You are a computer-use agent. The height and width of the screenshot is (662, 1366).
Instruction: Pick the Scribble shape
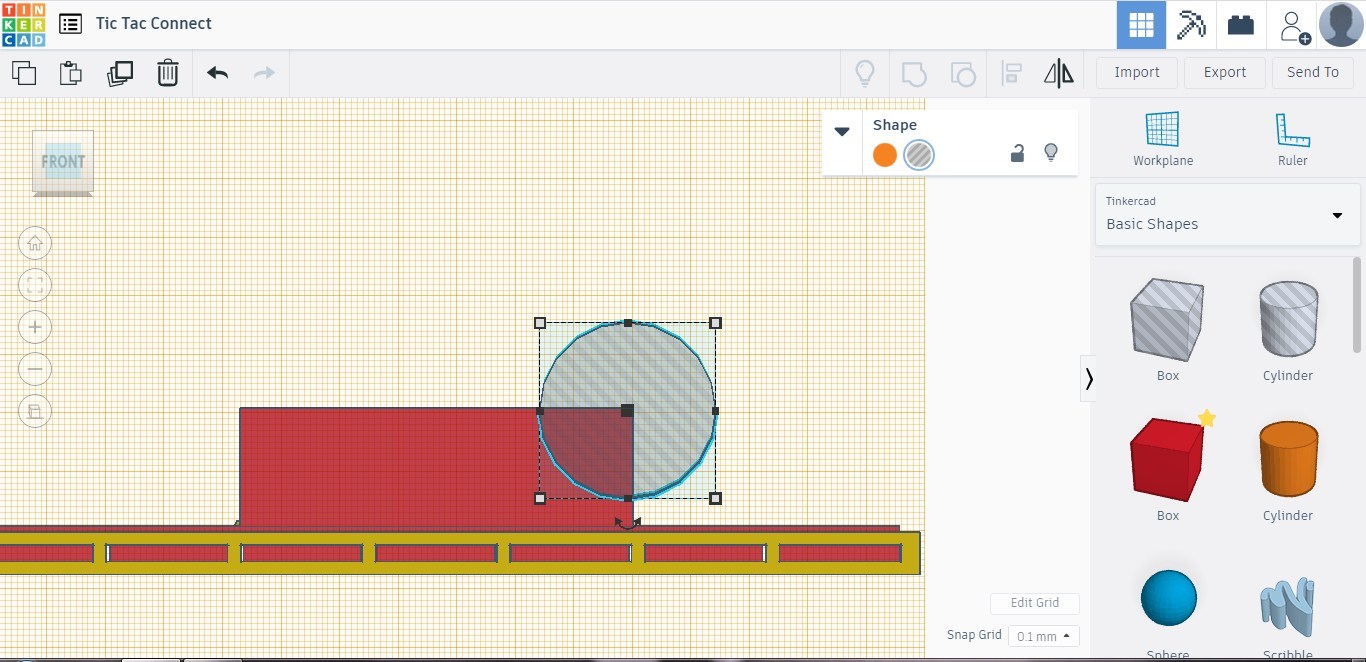pyautogui.click(x=1288, y=608)
